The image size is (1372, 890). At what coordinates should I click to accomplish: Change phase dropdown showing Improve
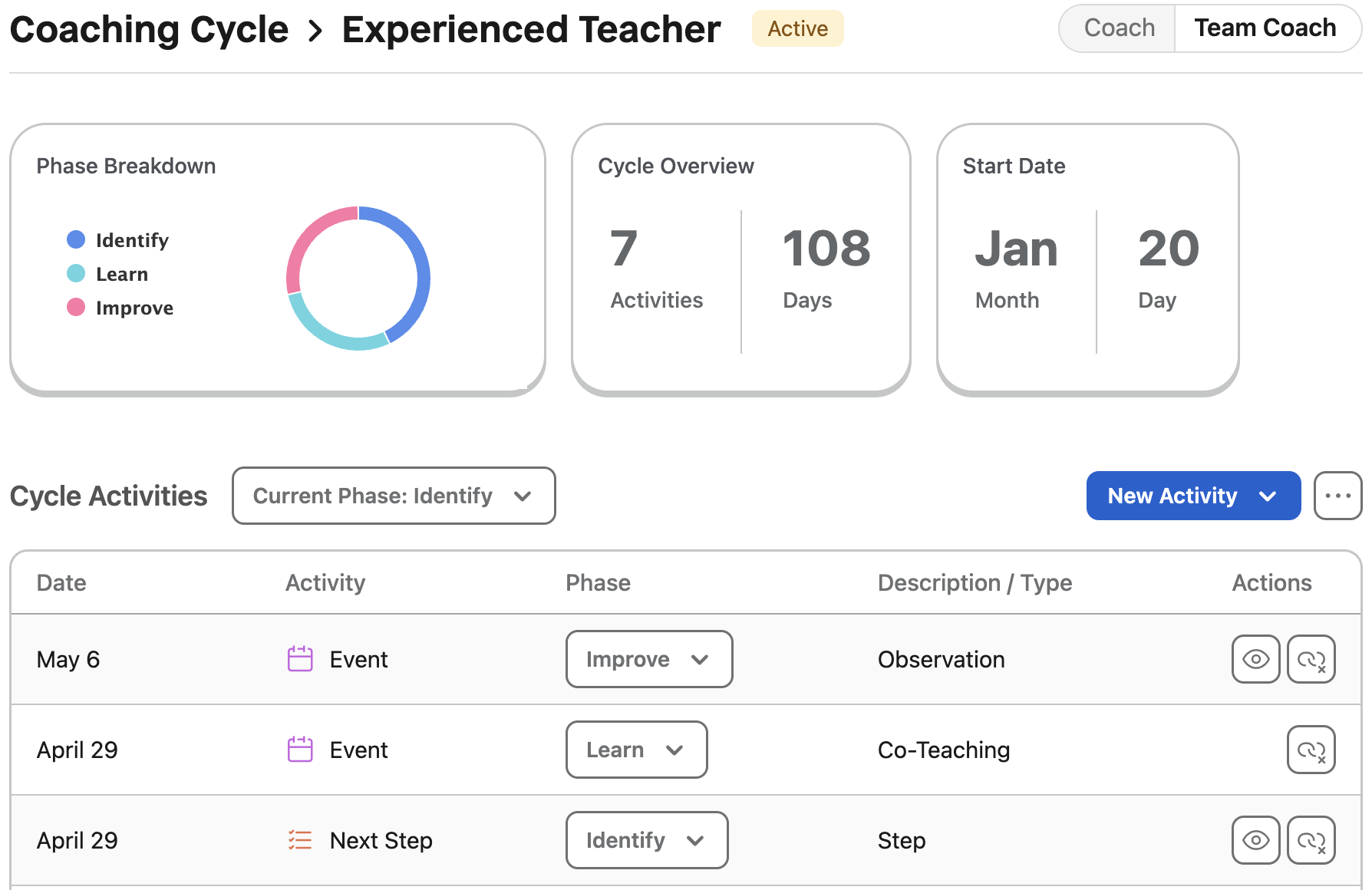[649, 659]
